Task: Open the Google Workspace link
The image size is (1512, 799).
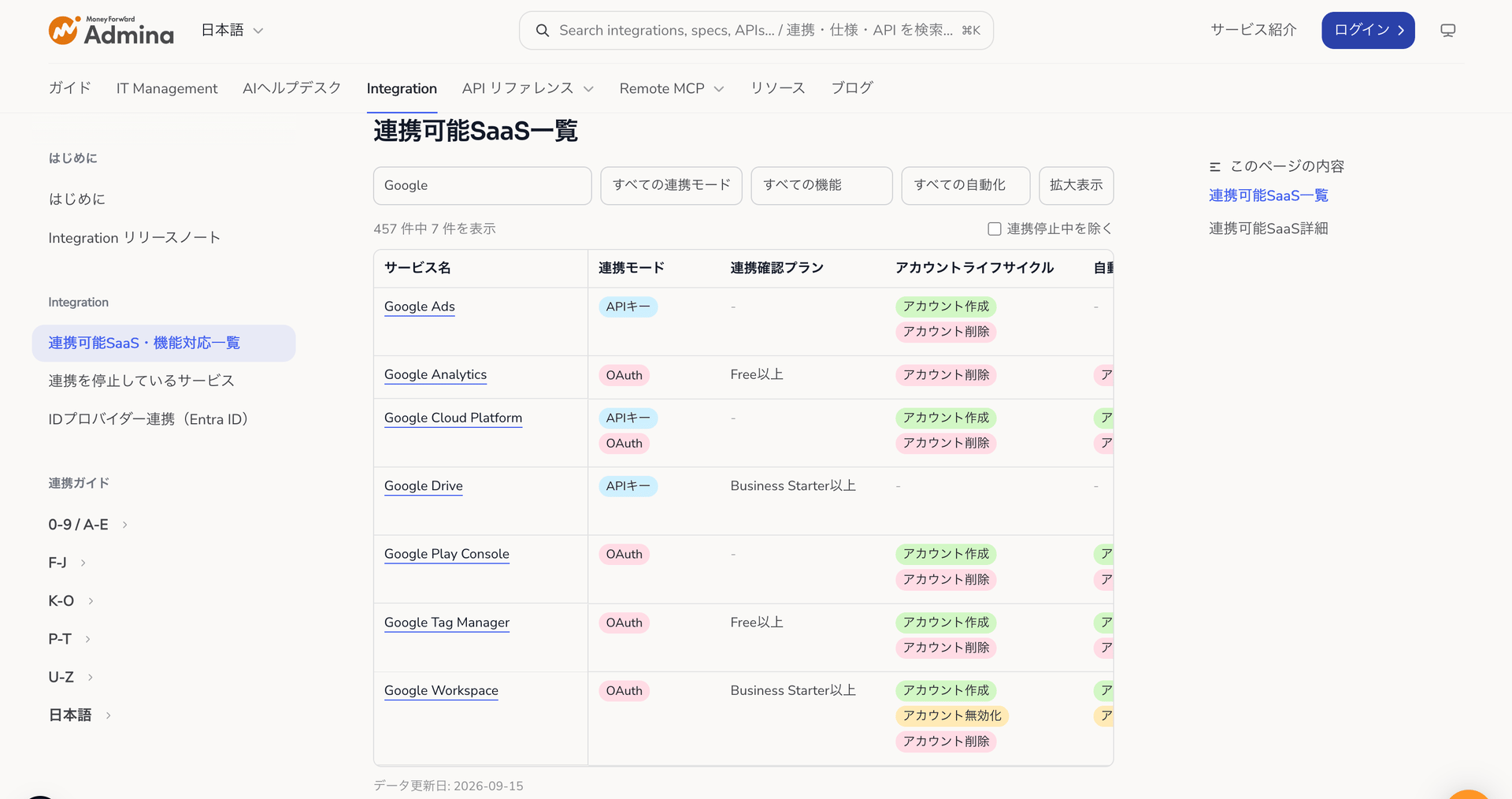Action: pyautogui.click(x=441, y=691)
